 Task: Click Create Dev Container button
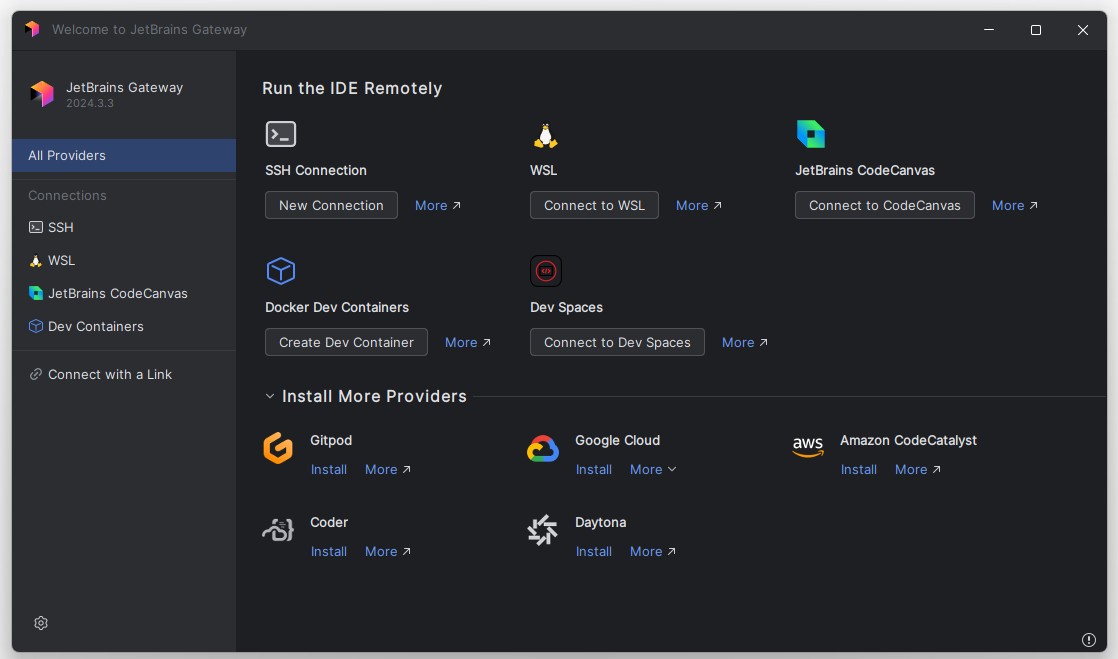point(346,342)
